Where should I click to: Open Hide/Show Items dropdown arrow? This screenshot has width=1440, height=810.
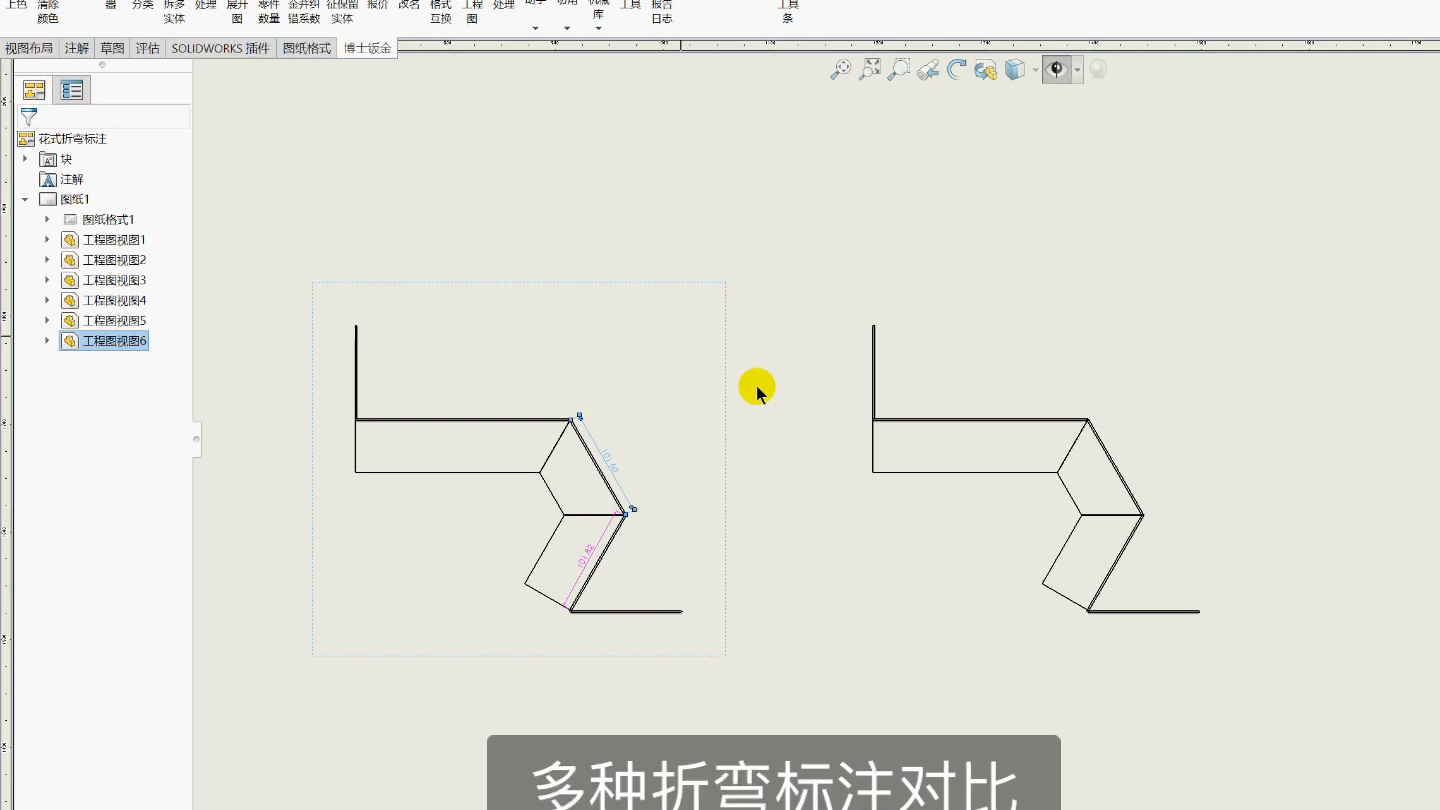[x=1078, y=70]
